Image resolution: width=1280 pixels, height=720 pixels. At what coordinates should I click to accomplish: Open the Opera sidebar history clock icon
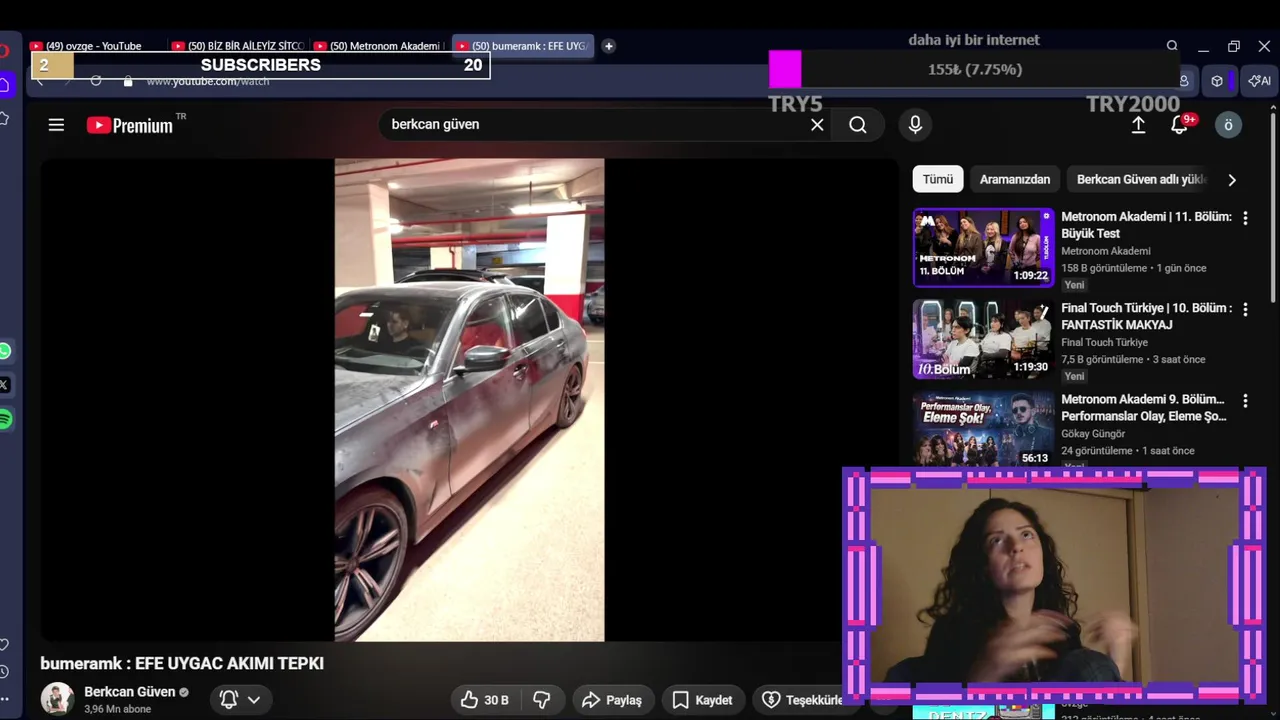(5, 672)
